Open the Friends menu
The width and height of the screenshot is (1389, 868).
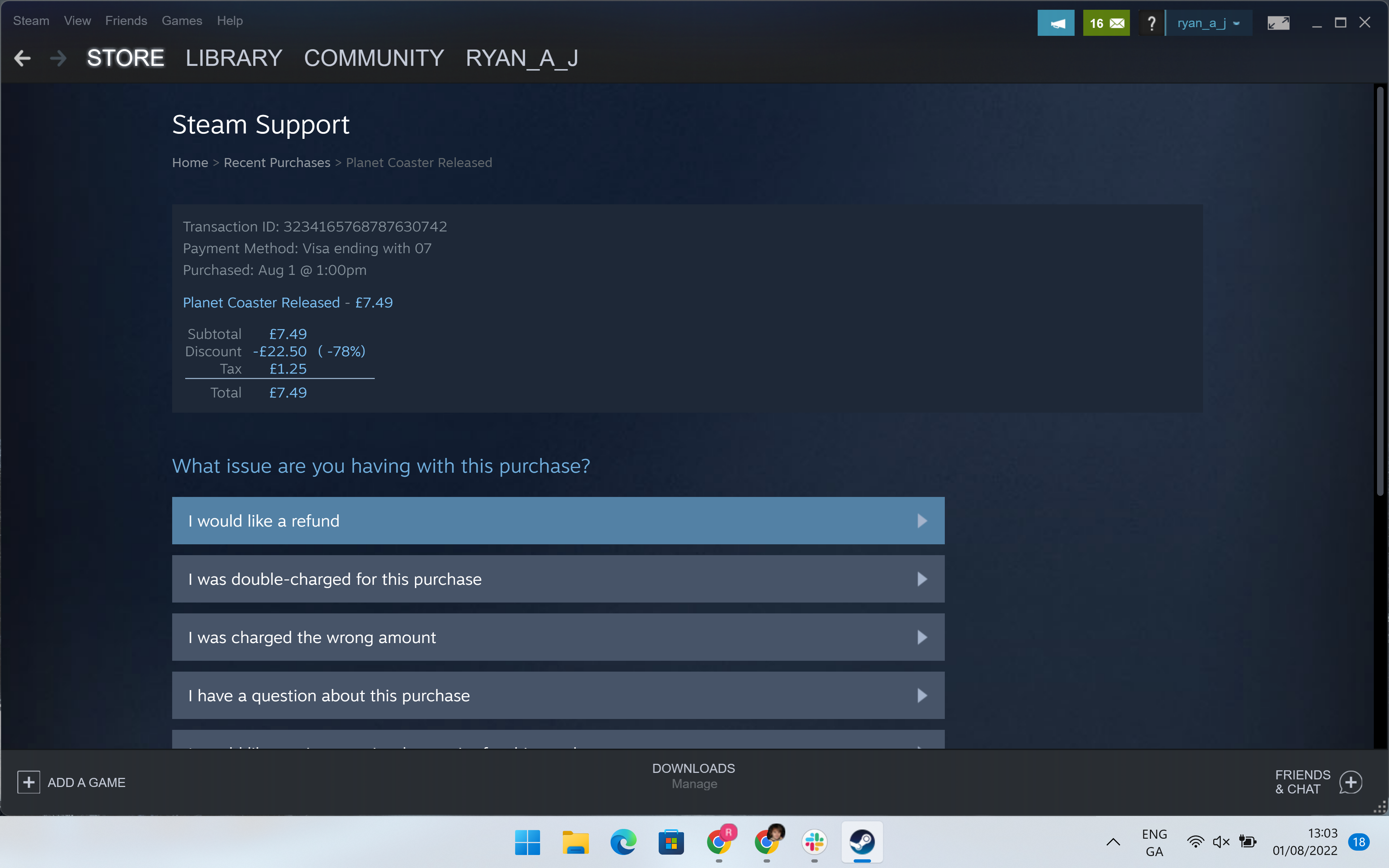pos(126,21)
